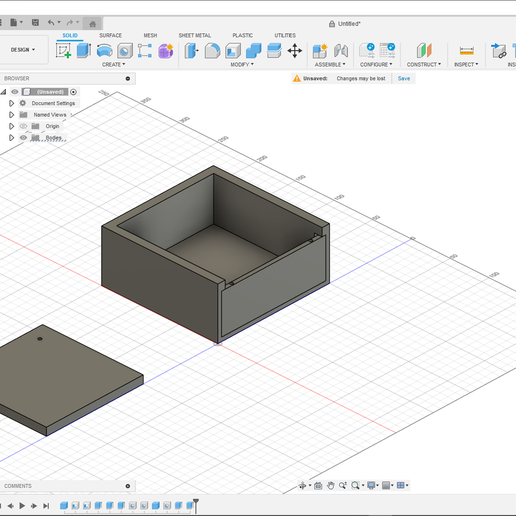Step timeline back one feature
This screenshot has height=516, width=516.
coord(11,506)
